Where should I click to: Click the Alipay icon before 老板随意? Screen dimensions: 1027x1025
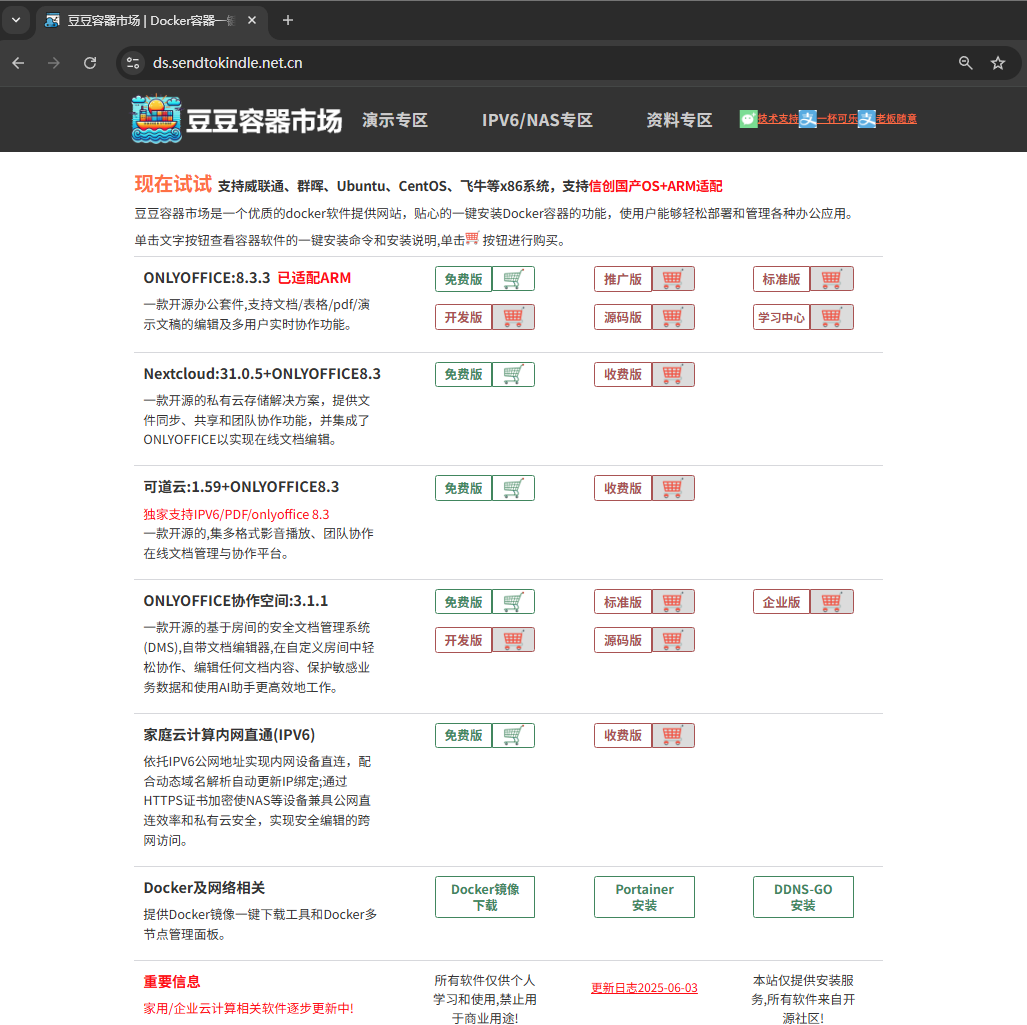click(x=867, y=119)
